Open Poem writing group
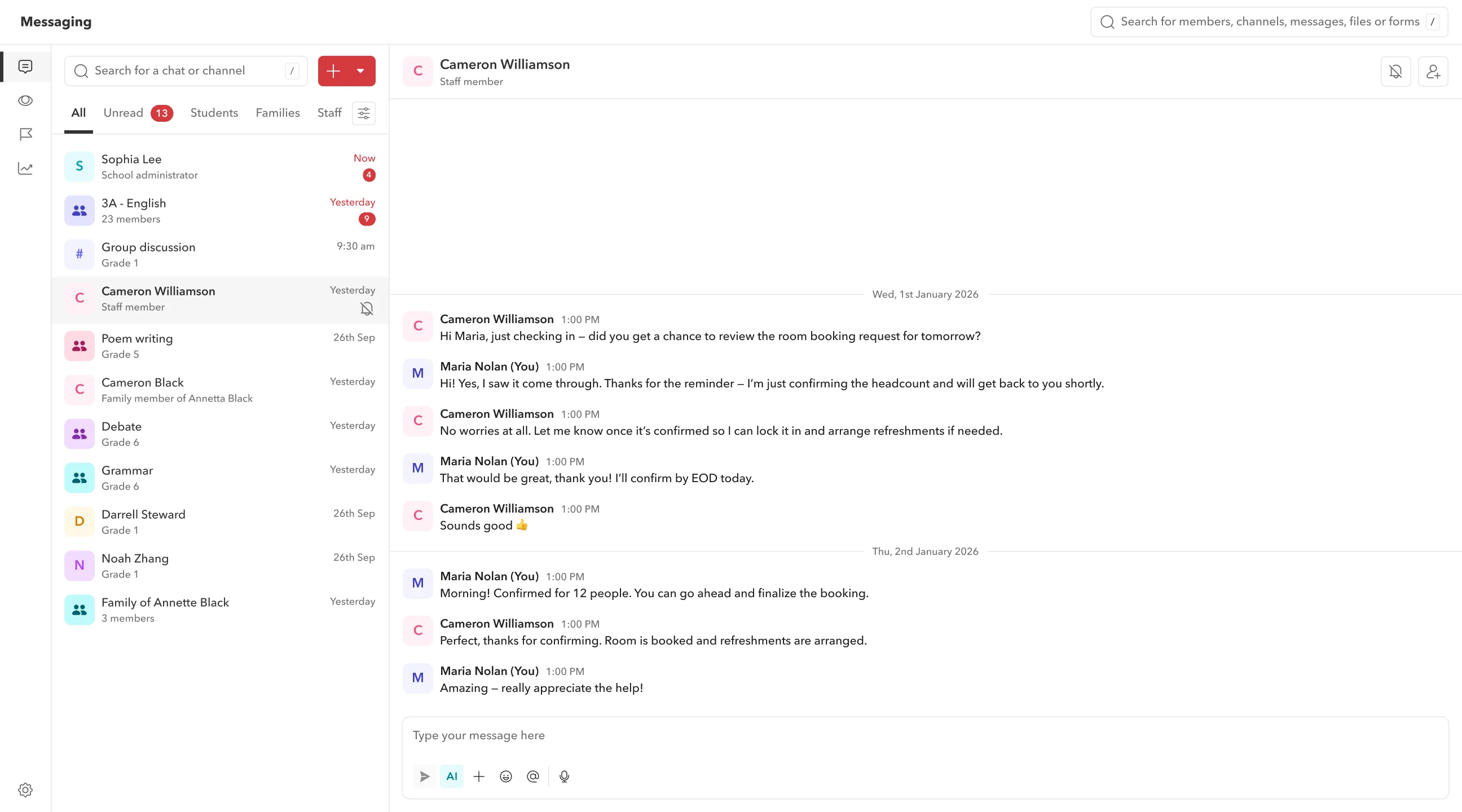The width and height of the screenshot is (1462, 812). tap(220, 346)
